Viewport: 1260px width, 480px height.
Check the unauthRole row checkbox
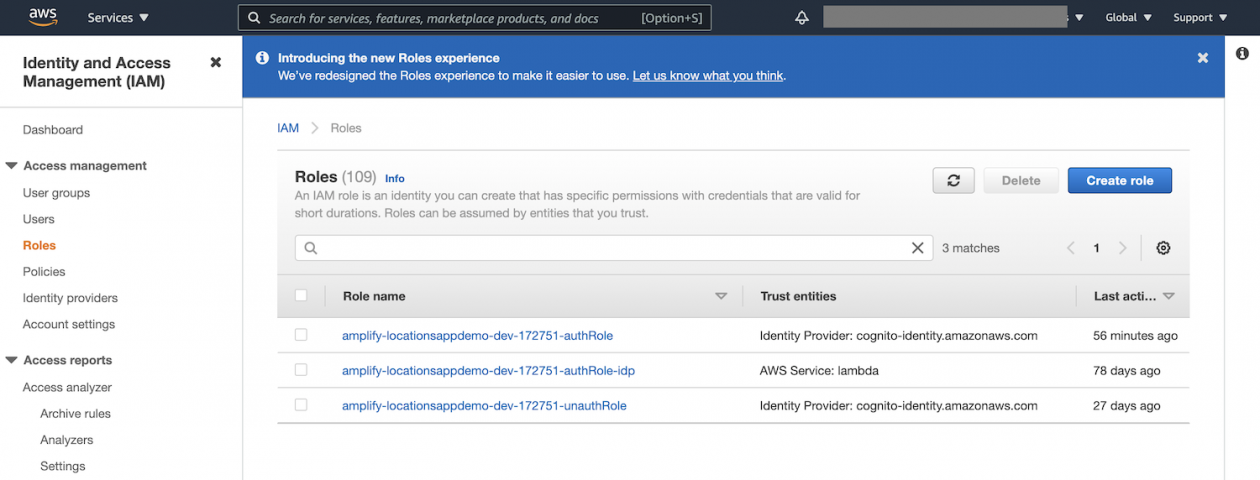(x=301, y=405)
